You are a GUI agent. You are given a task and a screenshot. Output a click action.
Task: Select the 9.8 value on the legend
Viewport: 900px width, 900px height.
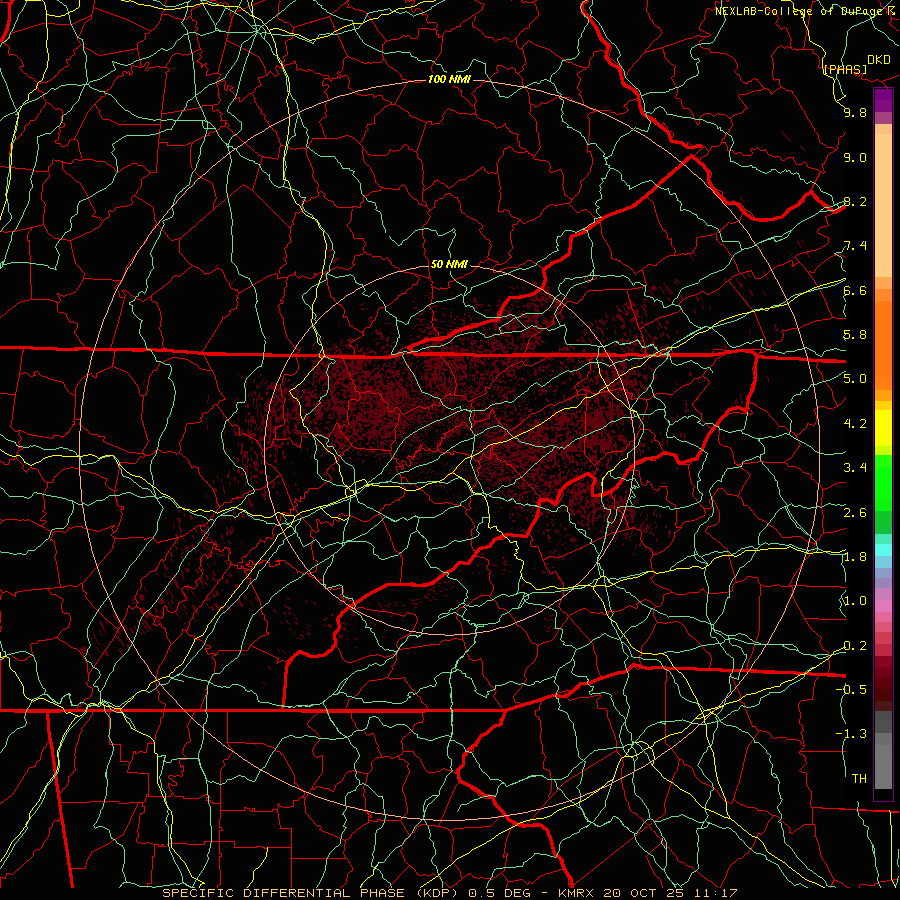(x=855, y=112)
